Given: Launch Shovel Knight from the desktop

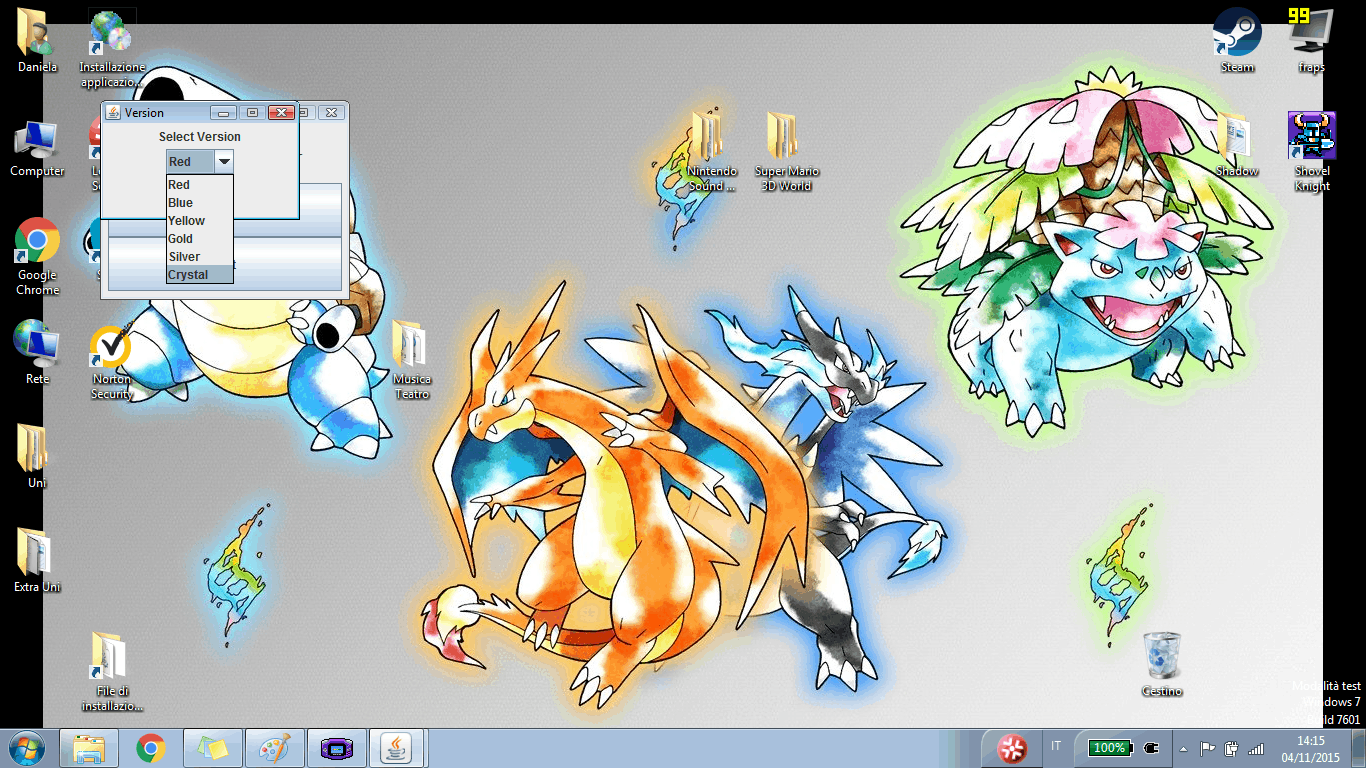Looking at the screenshot, I should point(1311,152).
